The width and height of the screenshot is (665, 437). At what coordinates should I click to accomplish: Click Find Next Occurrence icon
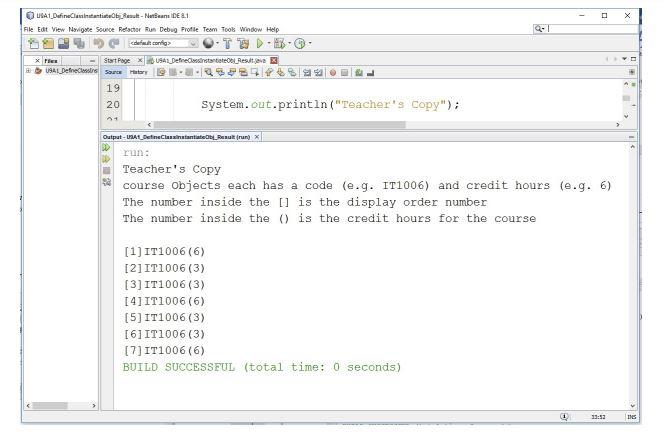pos(232,73)
